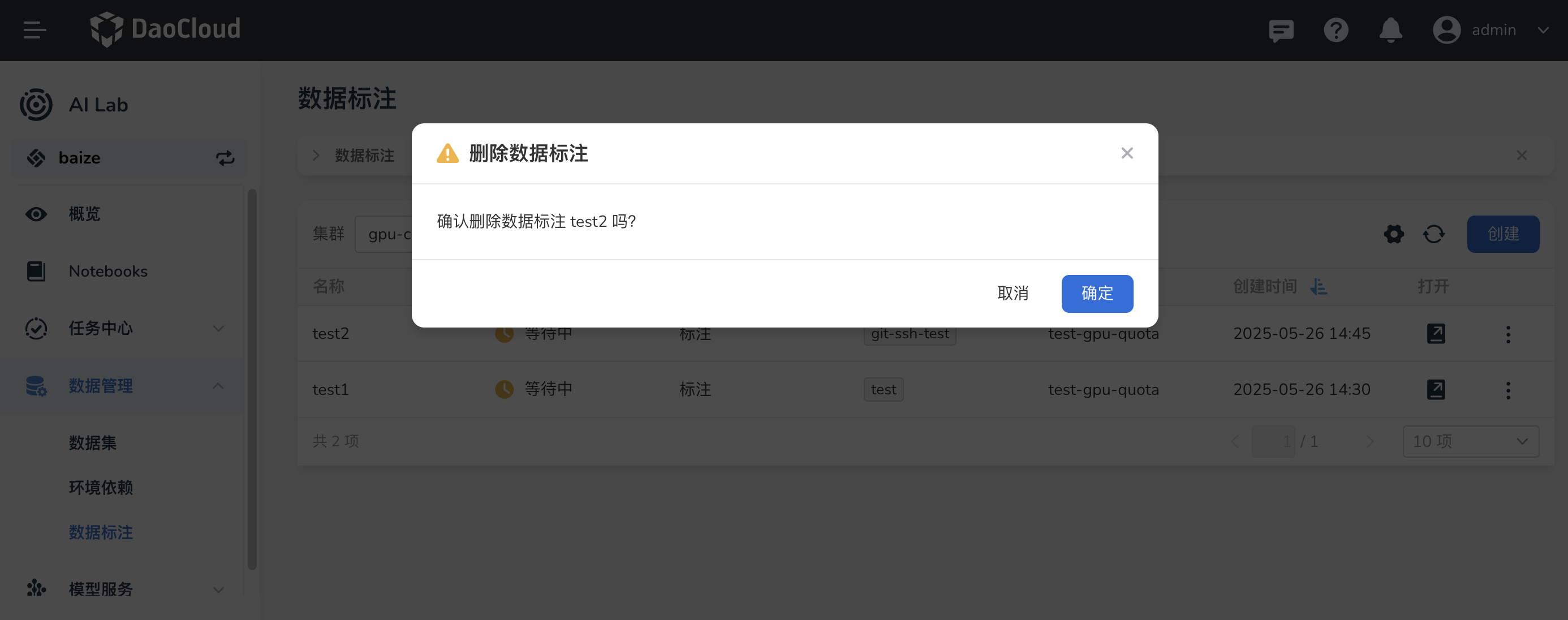Select 数据集 in the sidebar
Viewport: 1568px width, 620px height.
click(93, 443)
